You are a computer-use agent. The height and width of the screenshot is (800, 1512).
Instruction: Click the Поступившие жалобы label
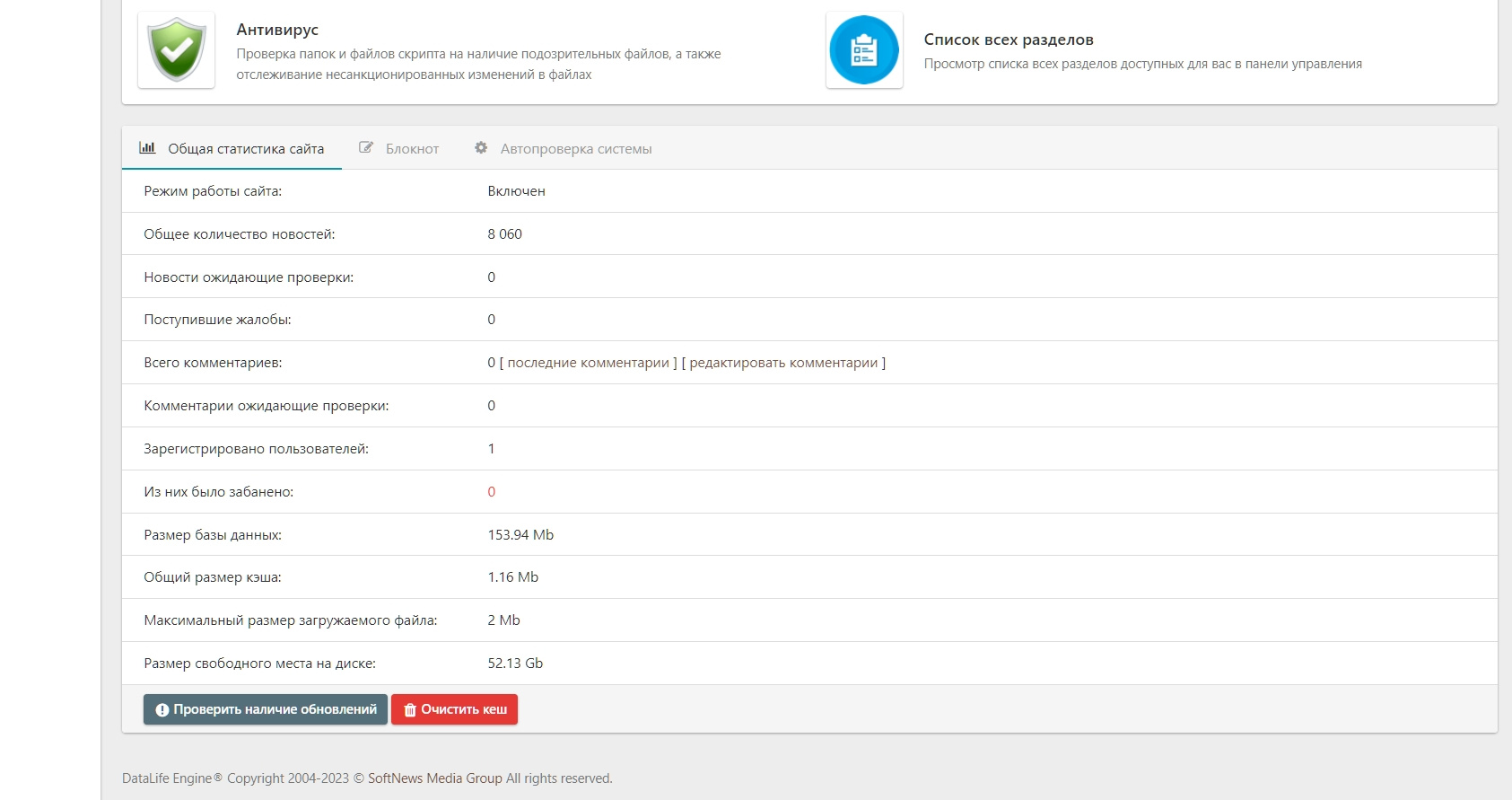point(217,320)
